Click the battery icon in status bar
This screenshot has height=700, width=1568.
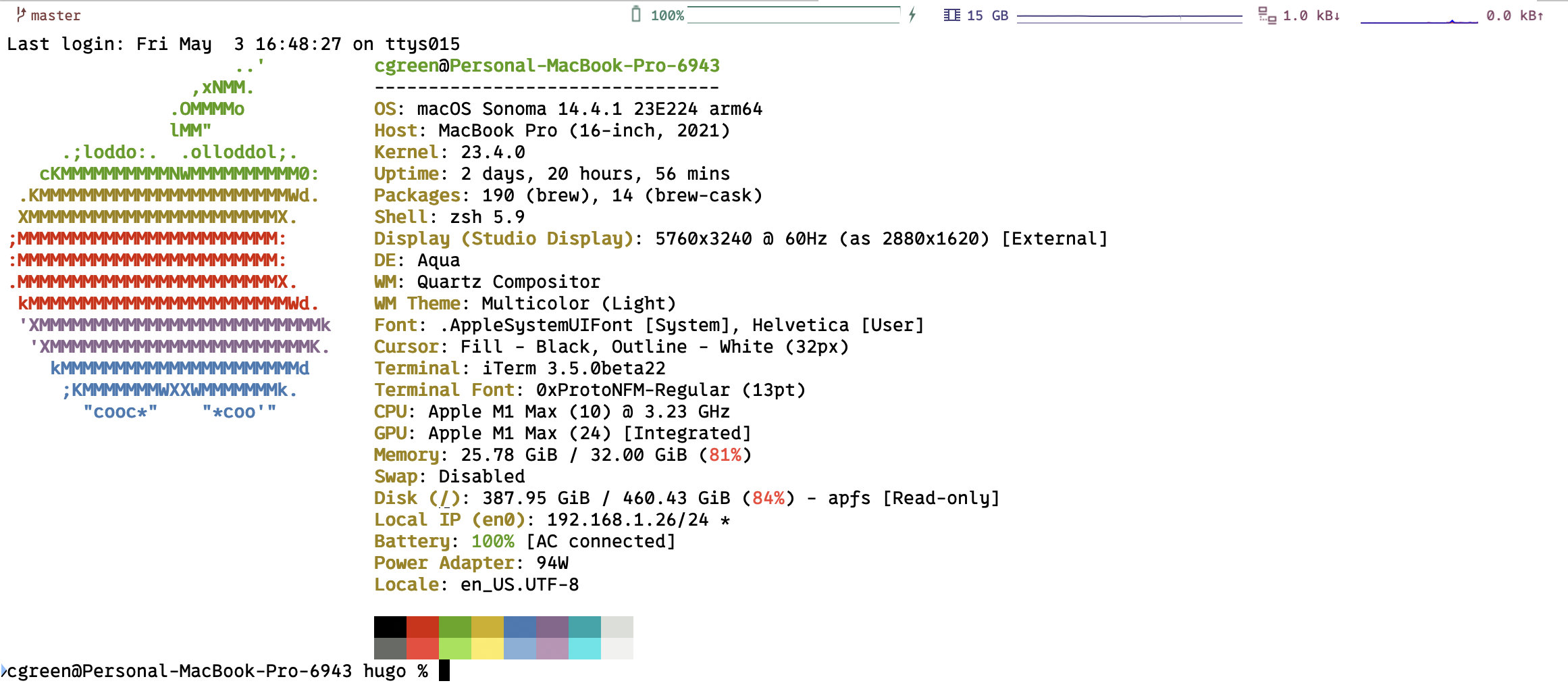click(635, 14)
